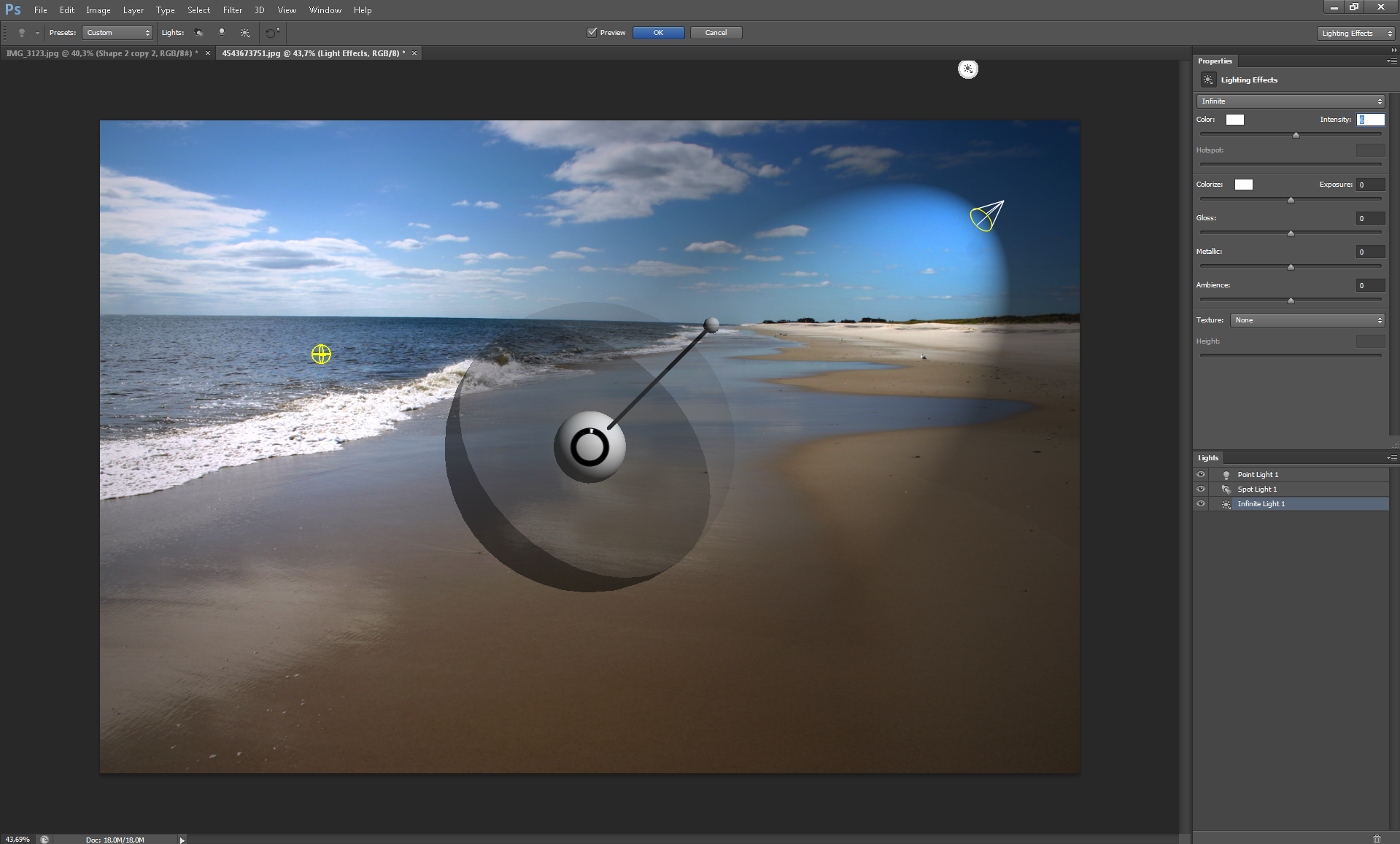1400x844 pixels.
Task: Add a new Spot Light
Action: coord(198,33)
